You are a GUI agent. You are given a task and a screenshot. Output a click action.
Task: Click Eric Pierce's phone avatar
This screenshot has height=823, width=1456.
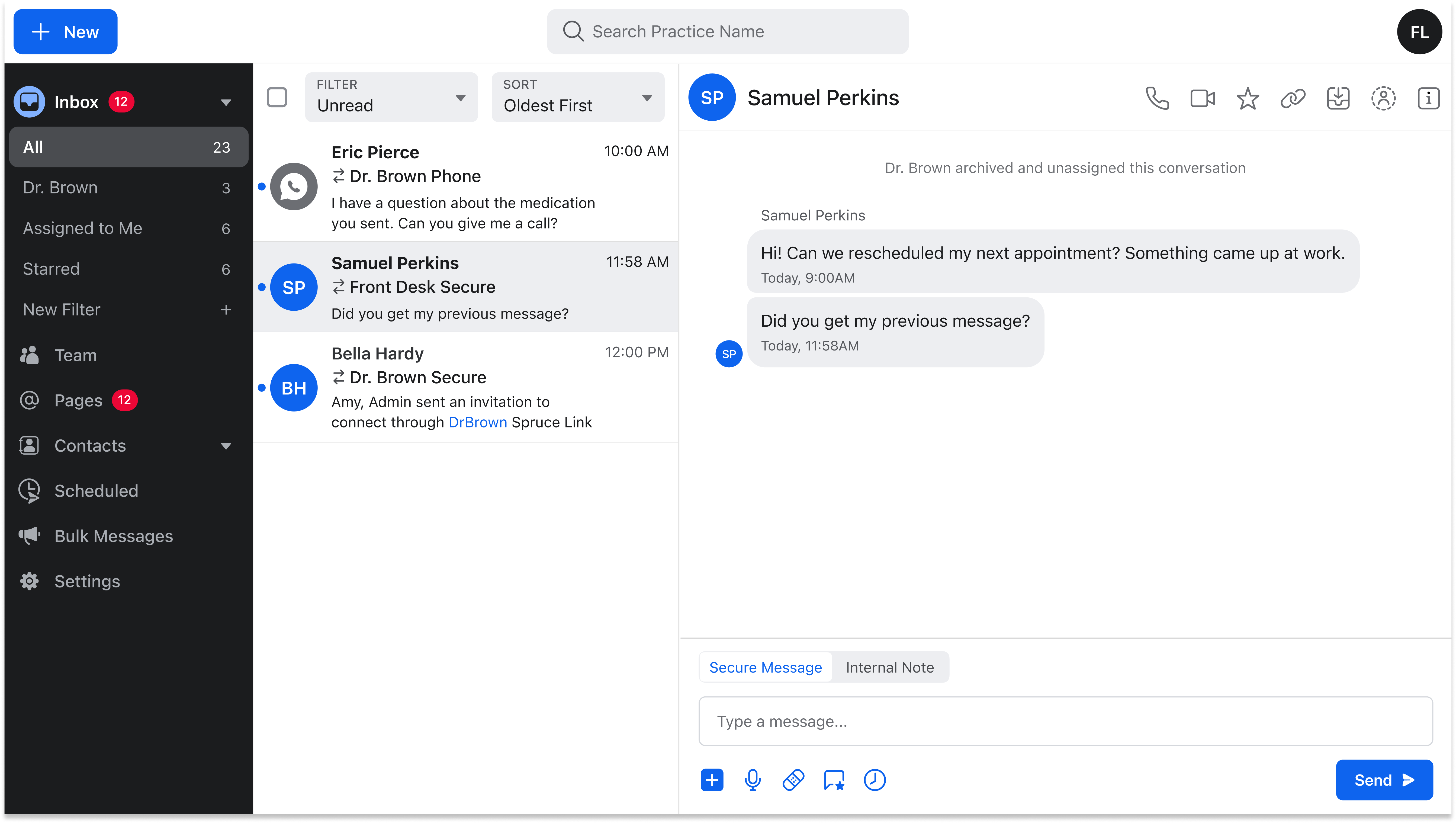tap(293, 187)
